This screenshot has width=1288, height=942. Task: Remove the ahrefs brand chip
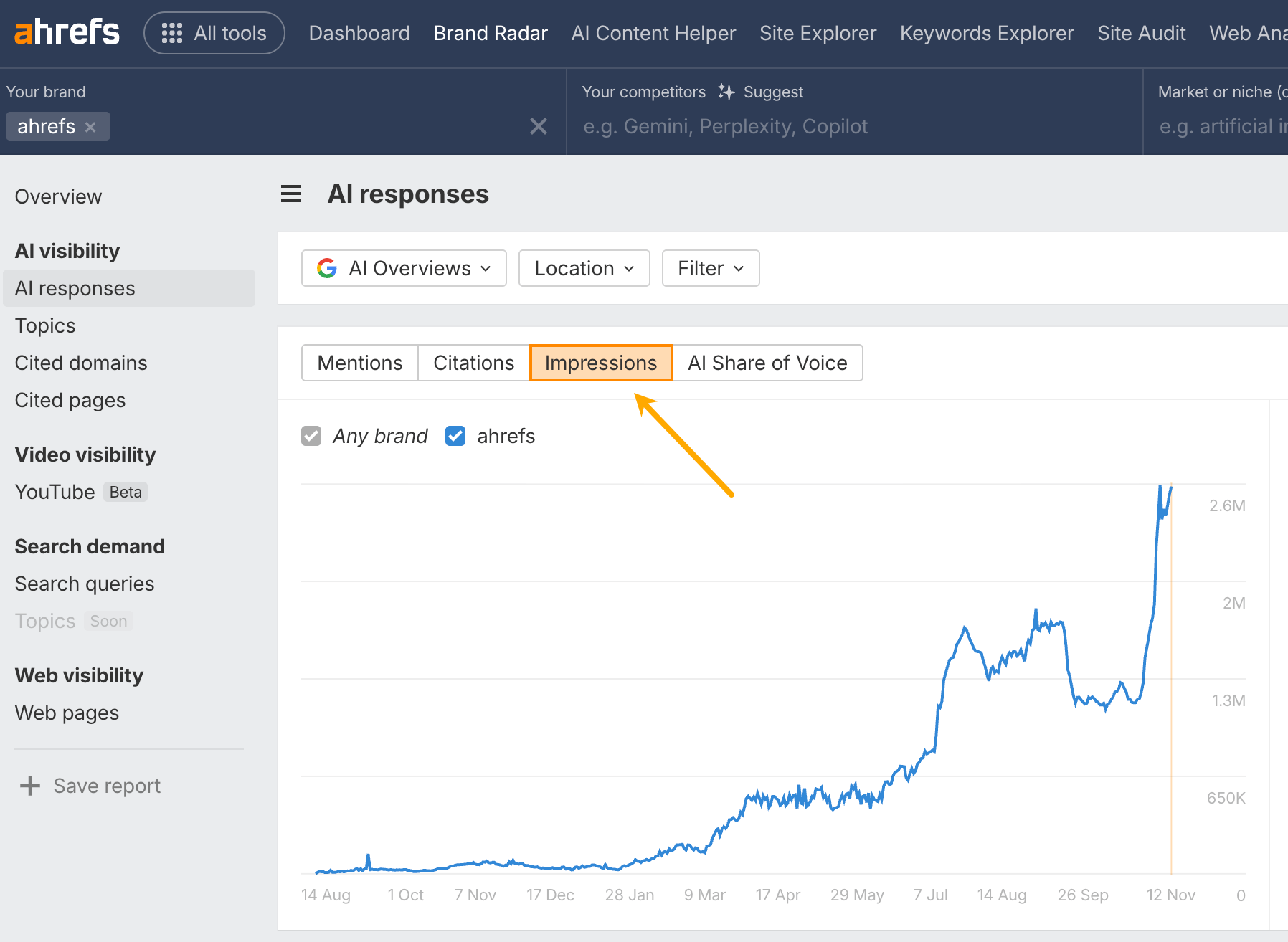pos(91,127)
